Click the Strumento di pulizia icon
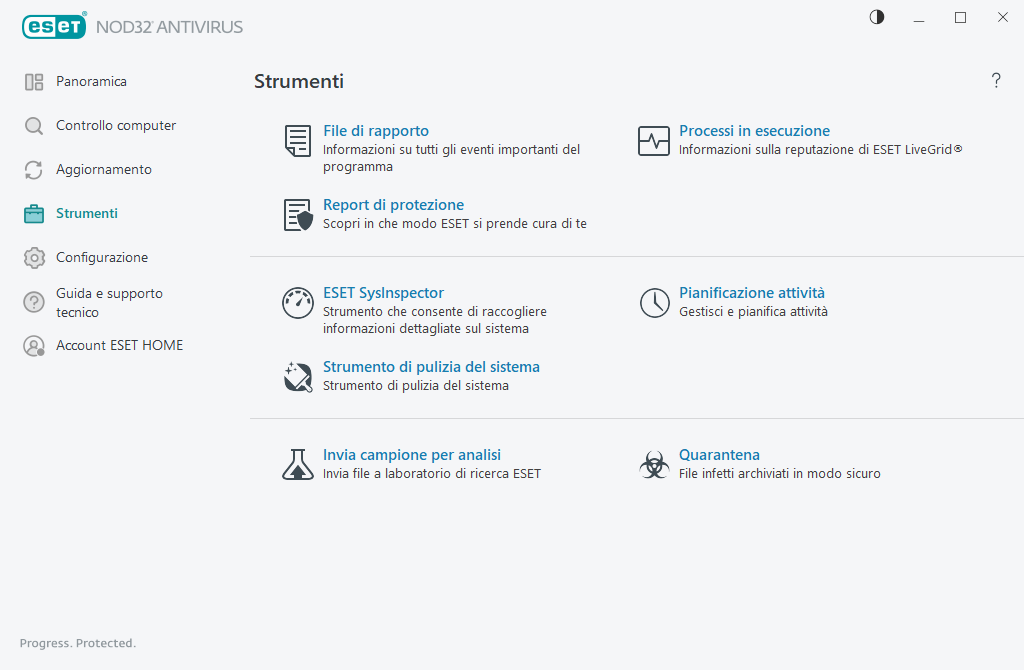Viewport: 1024px width, 670px height. 297,377
